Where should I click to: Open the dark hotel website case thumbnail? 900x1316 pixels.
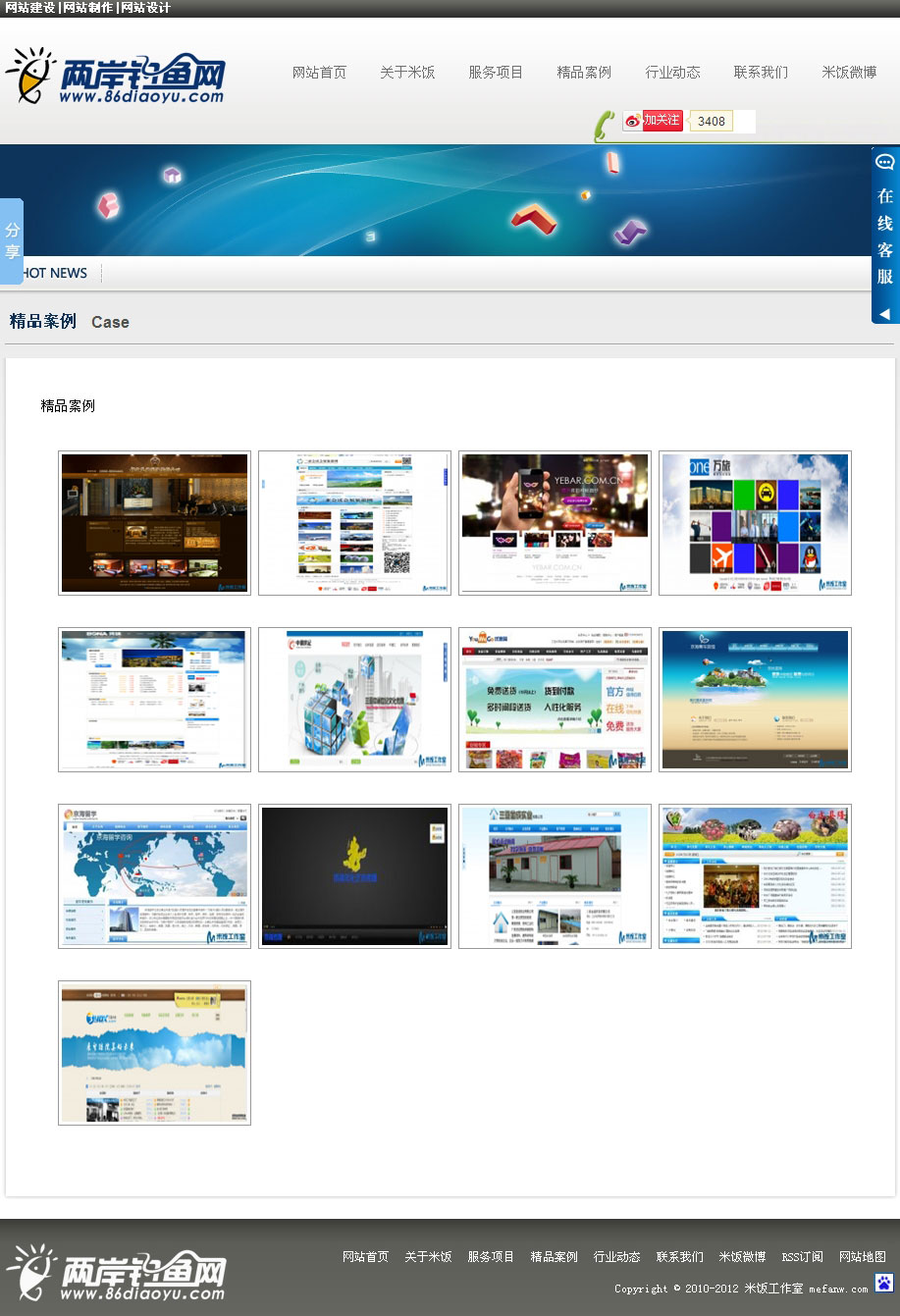(154, 523)
